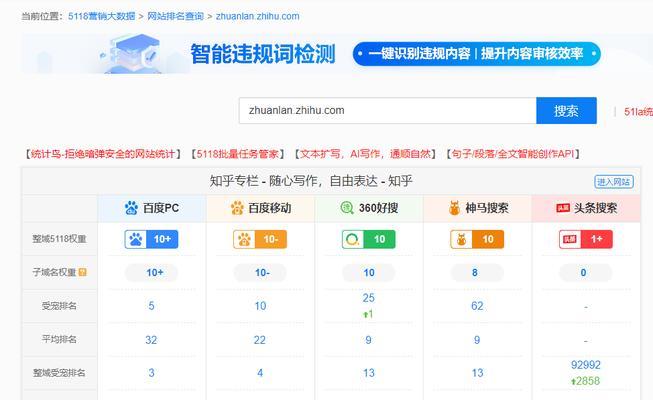This screenshot has width=653, height=400.
Task: Click the Baidu Mobile 10- weight badge
Action: pos(260,239)
